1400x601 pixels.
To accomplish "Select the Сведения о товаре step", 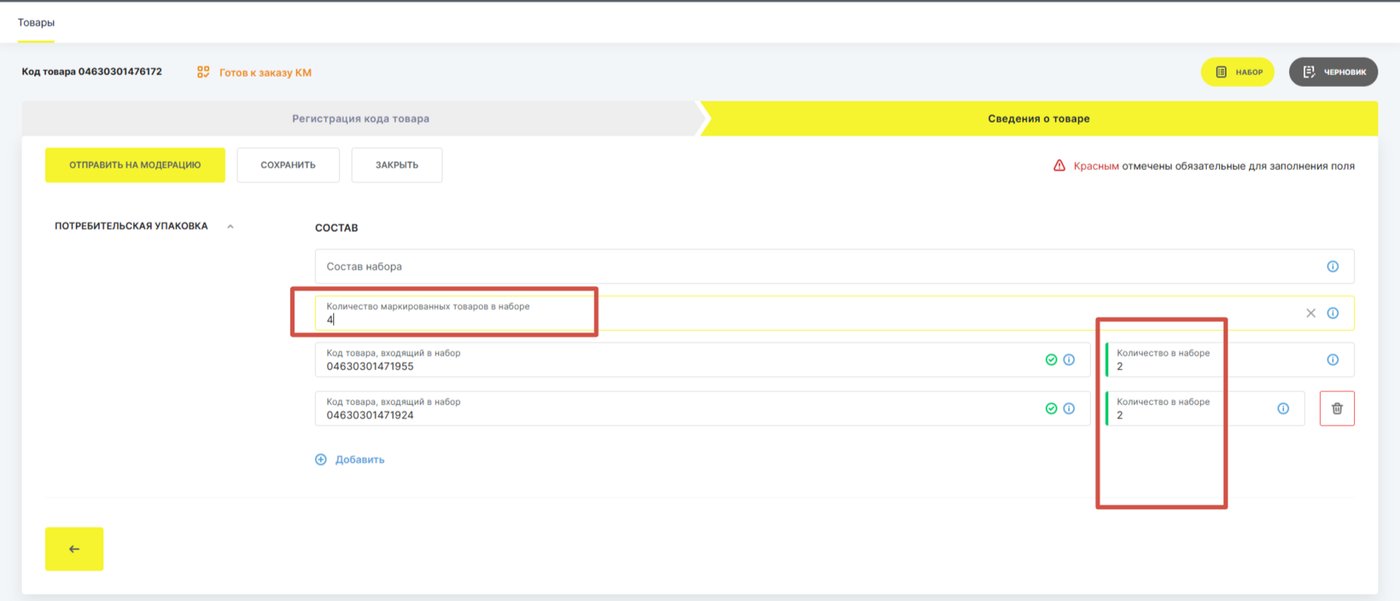I will point(1038,118).
